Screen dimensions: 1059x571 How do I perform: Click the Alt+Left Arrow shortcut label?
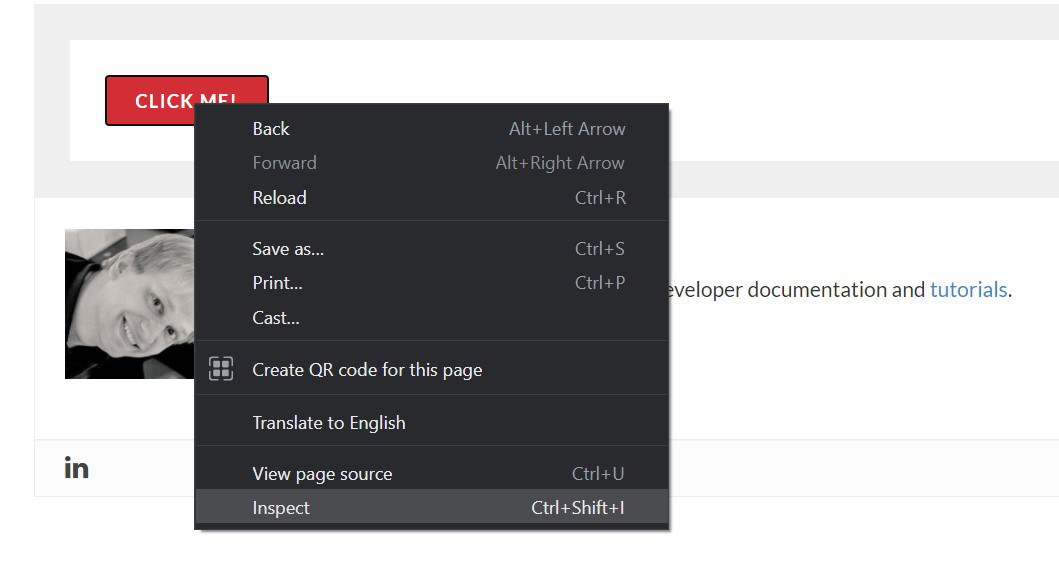567,129
